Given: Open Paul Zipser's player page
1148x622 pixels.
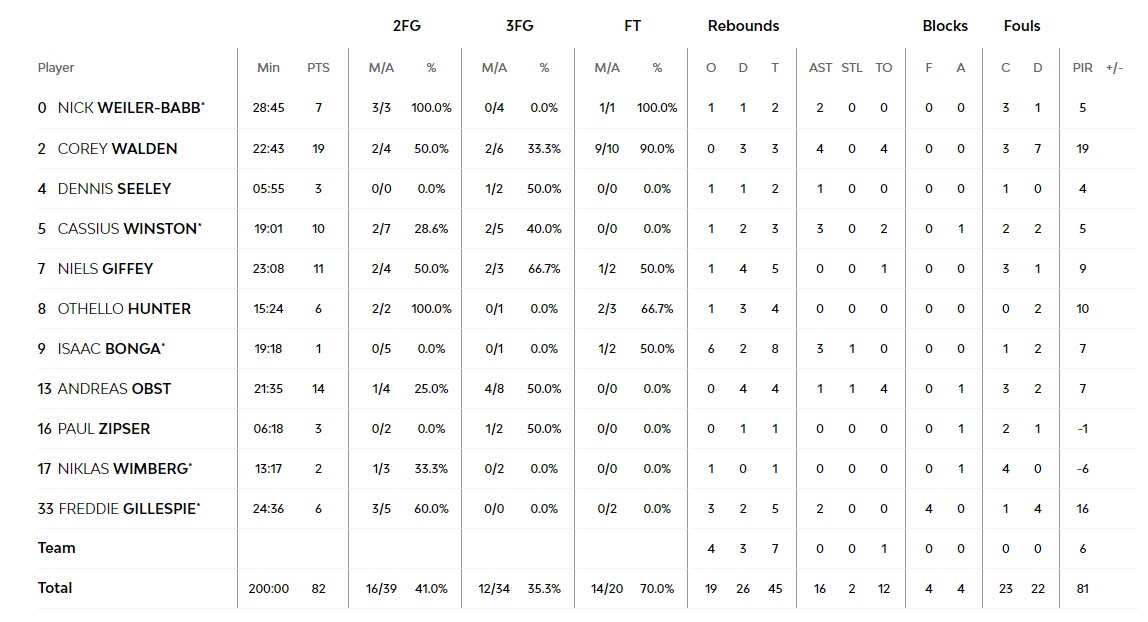Looking at the screenshot, I should 103,428.
